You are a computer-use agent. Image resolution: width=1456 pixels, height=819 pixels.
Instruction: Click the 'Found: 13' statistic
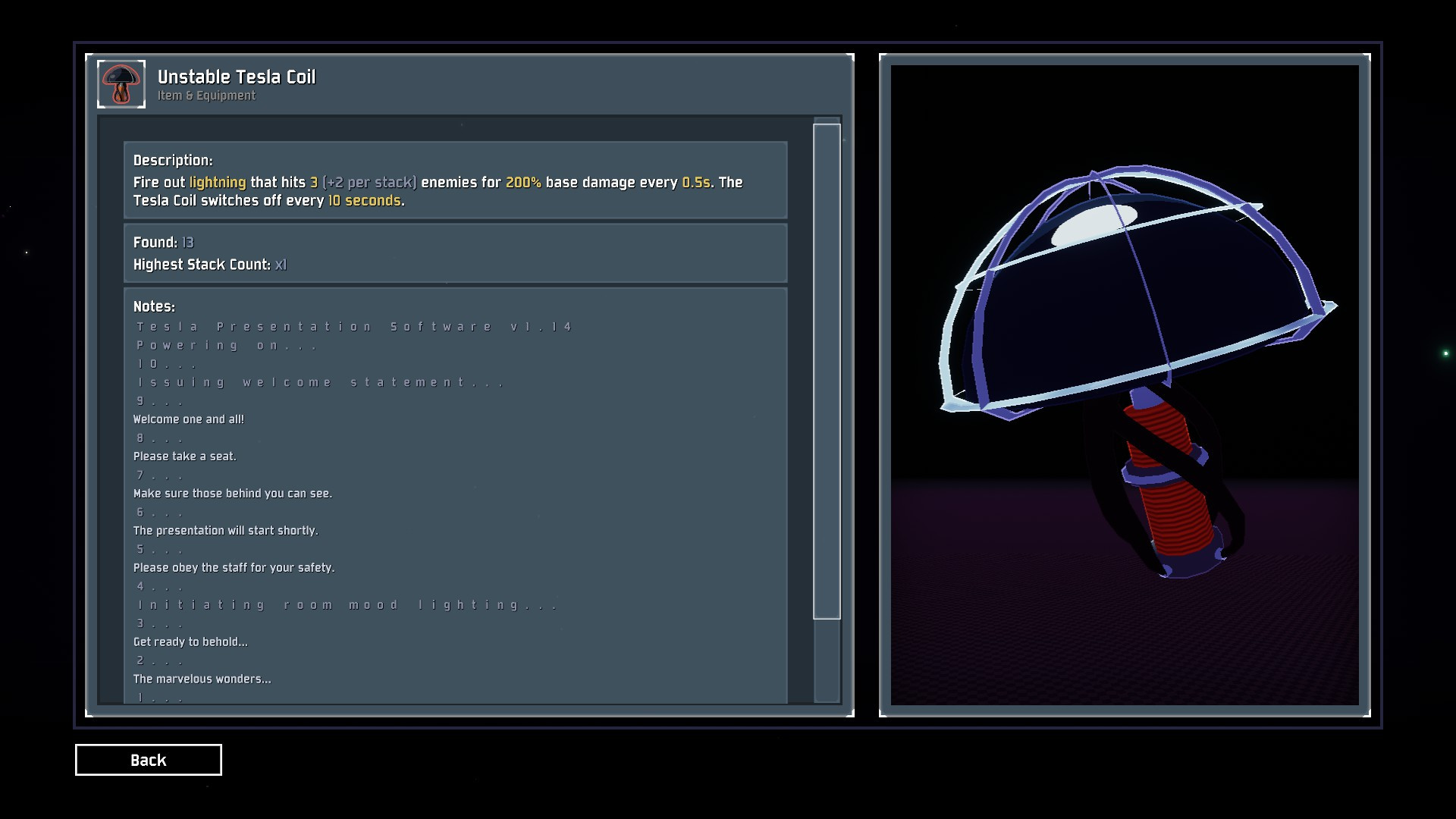(164, 243)
